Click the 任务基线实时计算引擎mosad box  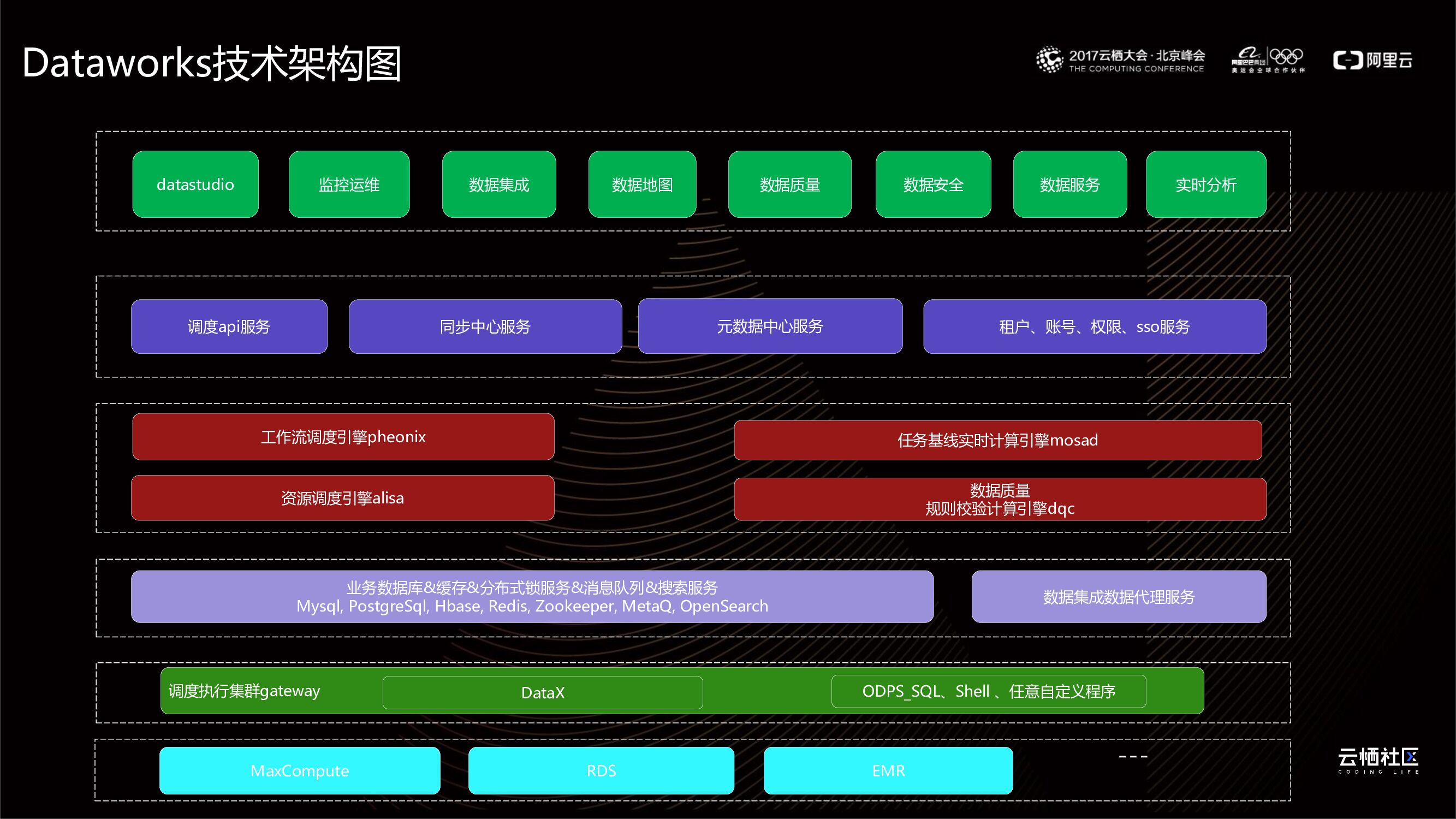[997, 440]
